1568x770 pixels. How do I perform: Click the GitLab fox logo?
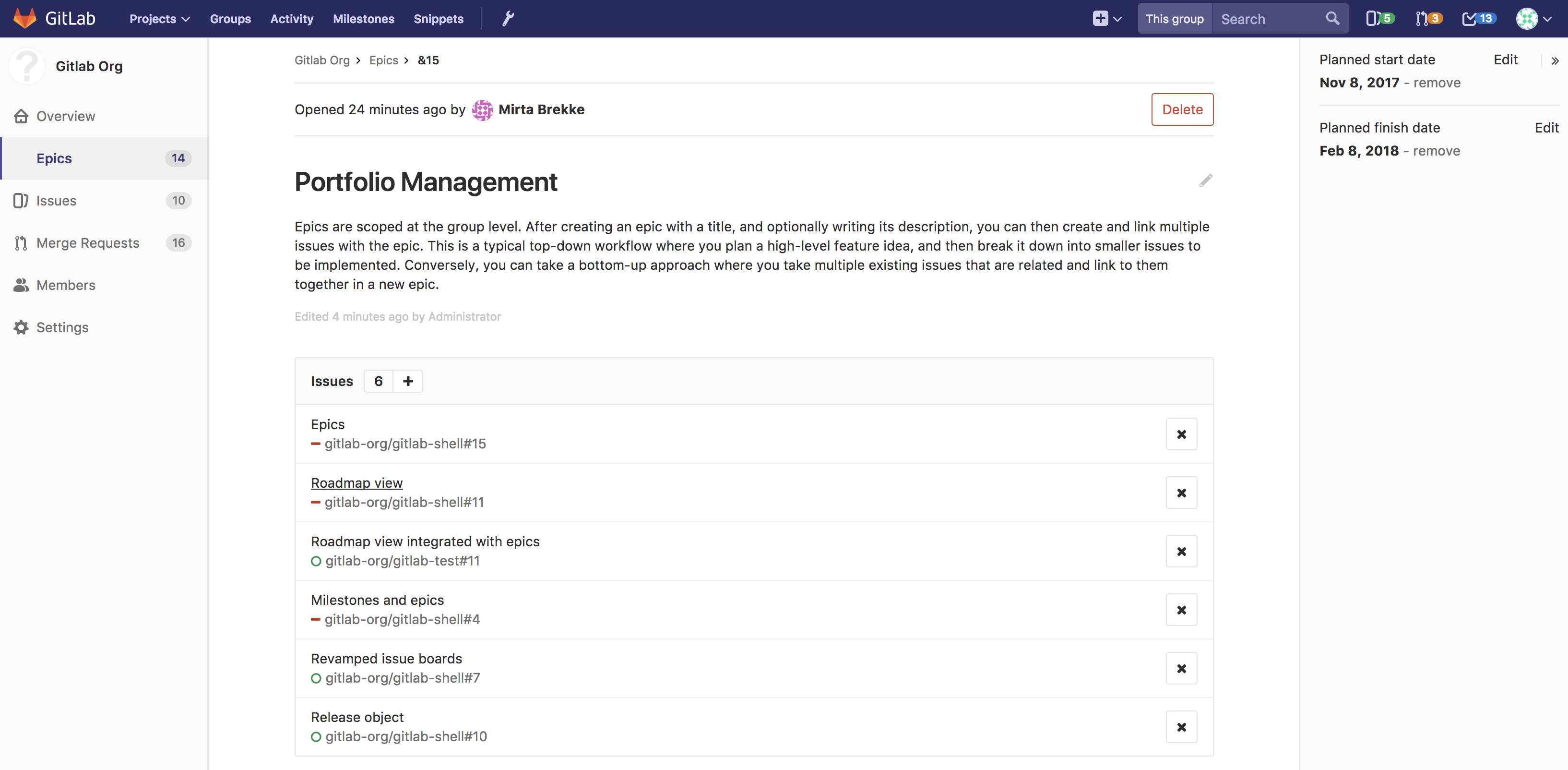[25, 18]
